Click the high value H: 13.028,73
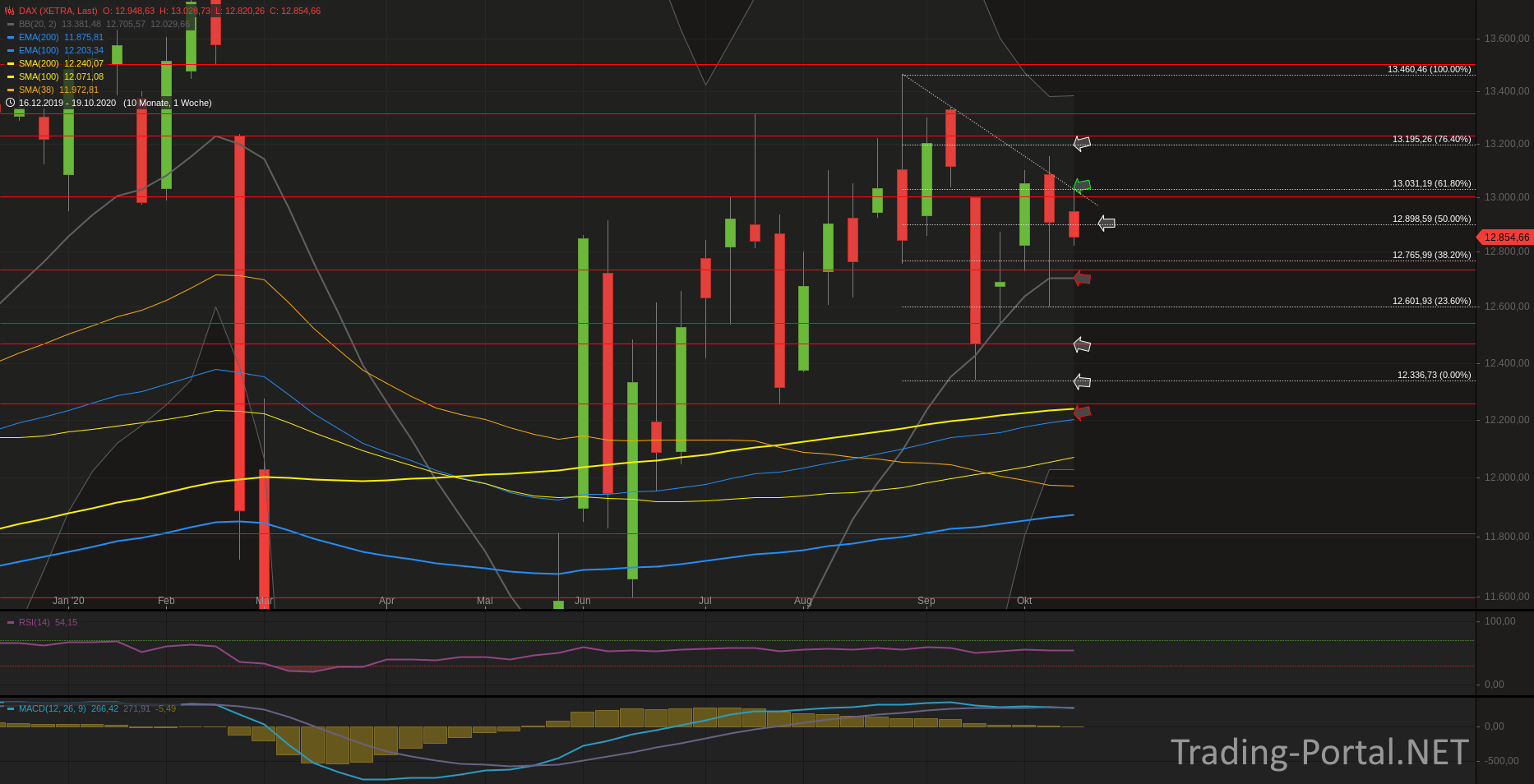Viewport: 1534px width, 784px height. coord(185,11)
